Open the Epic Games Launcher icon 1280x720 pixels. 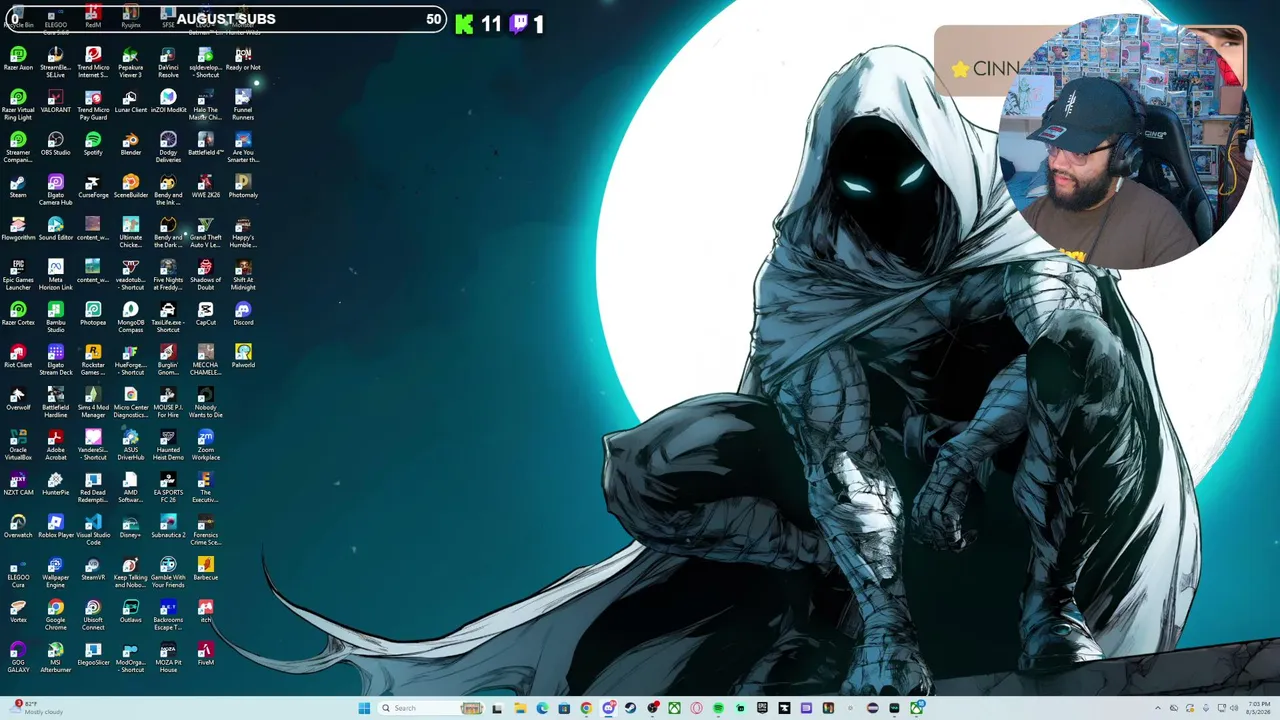pos(18,275)
